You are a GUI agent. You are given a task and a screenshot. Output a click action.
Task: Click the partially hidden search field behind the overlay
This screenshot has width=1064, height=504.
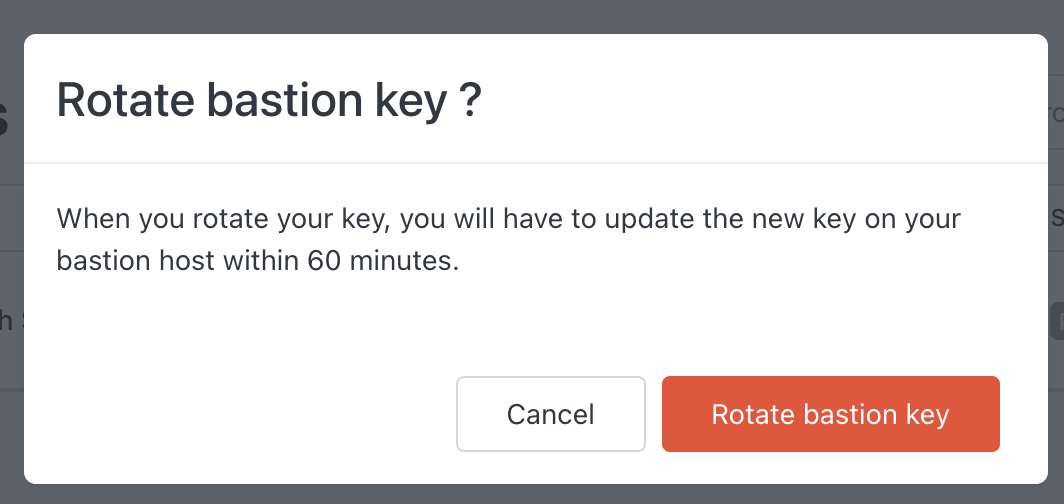pos(1056,113)
